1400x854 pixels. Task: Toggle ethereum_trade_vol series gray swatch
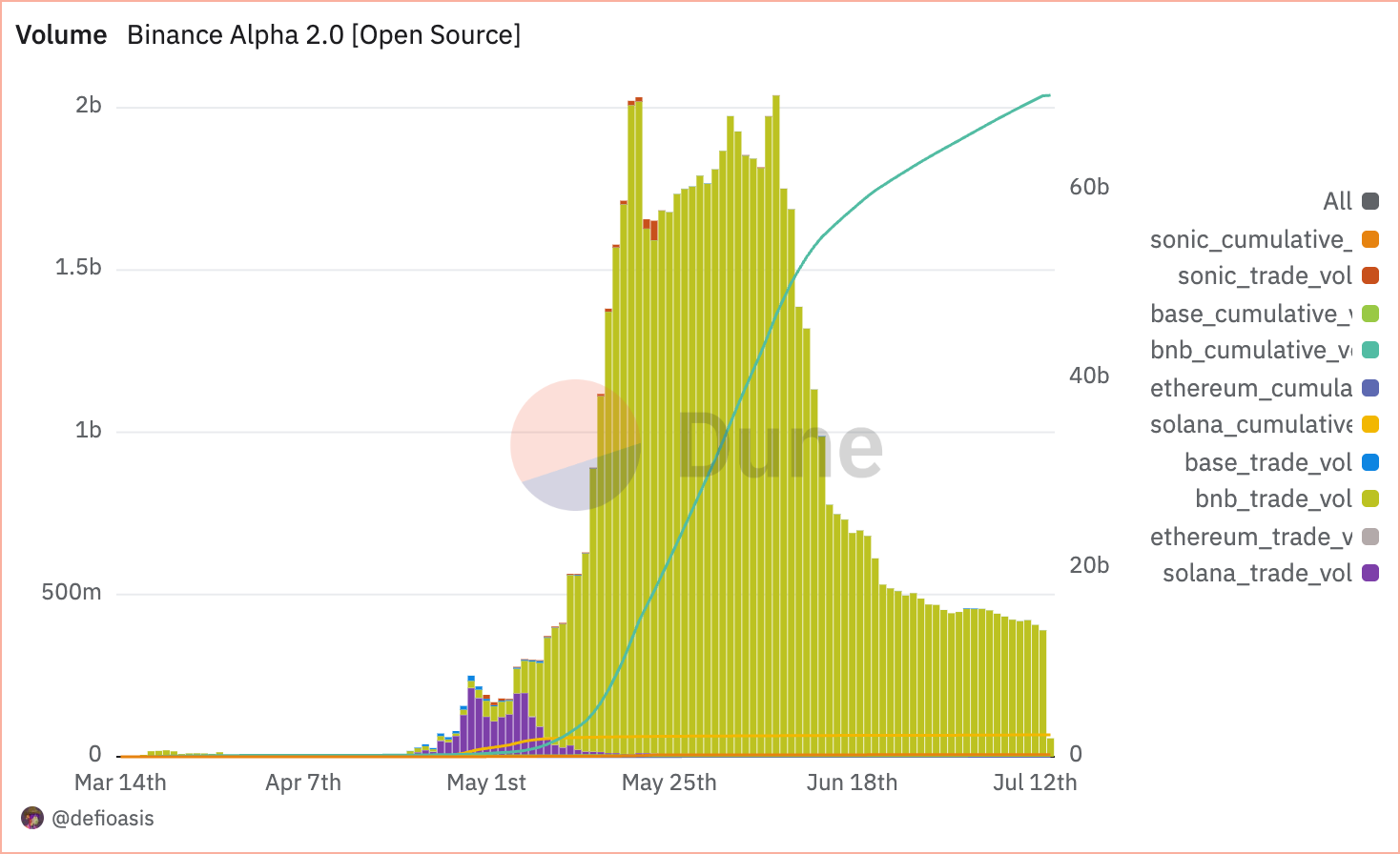(1370, 537)
